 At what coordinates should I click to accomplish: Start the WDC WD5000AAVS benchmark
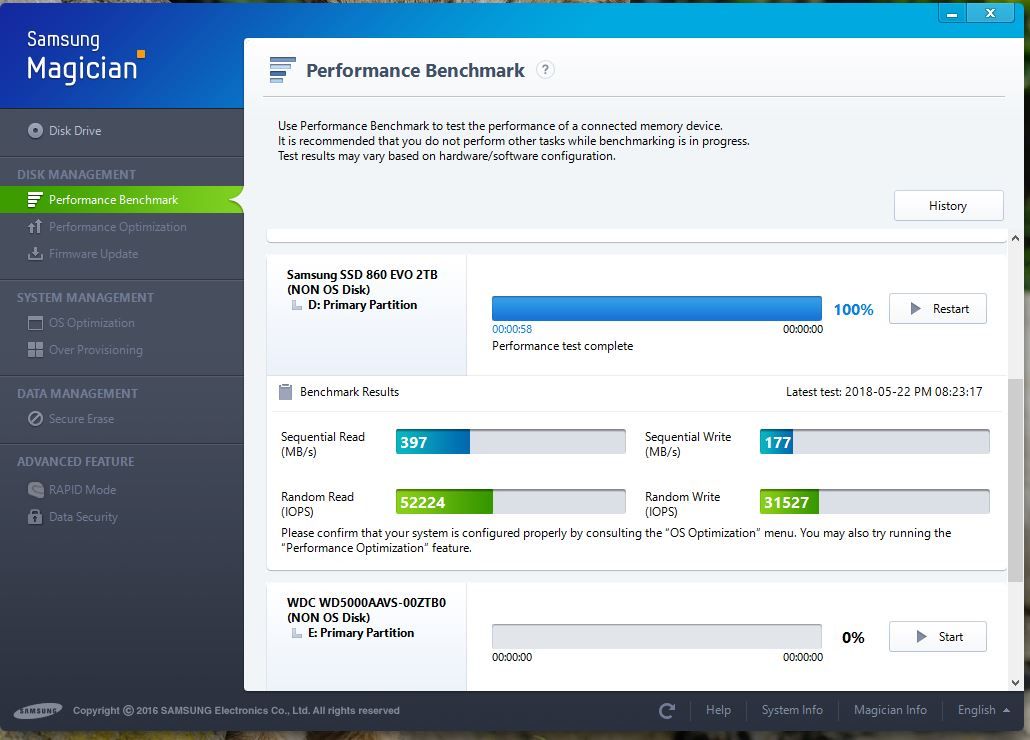pyautogui.click(x=937, y=636)
